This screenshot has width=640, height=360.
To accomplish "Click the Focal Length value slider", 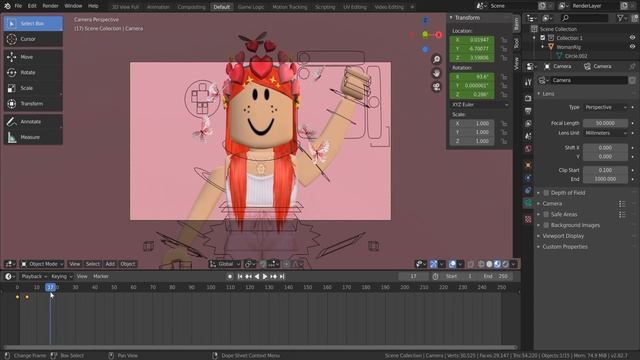I will (x=605, y=123).
